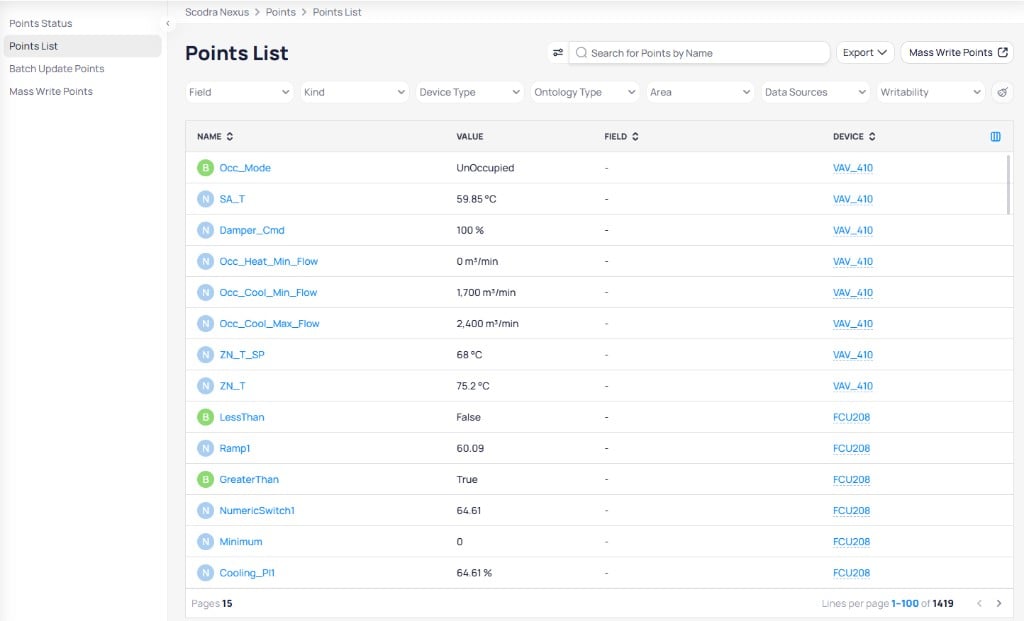
Task: Open the Ontology Type filter dropdown
Action: pos(584,92)
